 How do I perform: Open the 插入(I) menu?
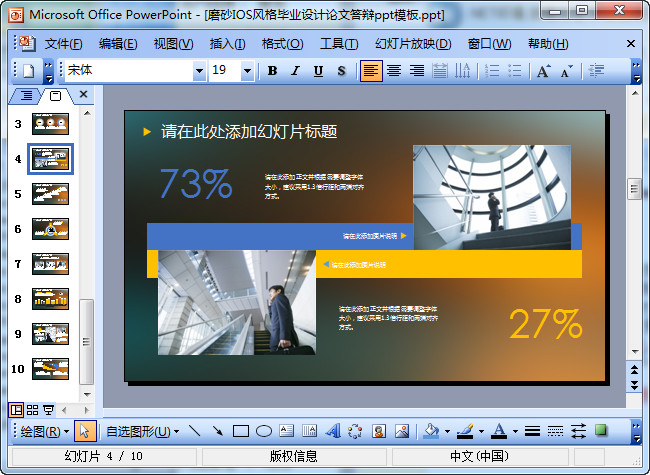tap(227, 44)
